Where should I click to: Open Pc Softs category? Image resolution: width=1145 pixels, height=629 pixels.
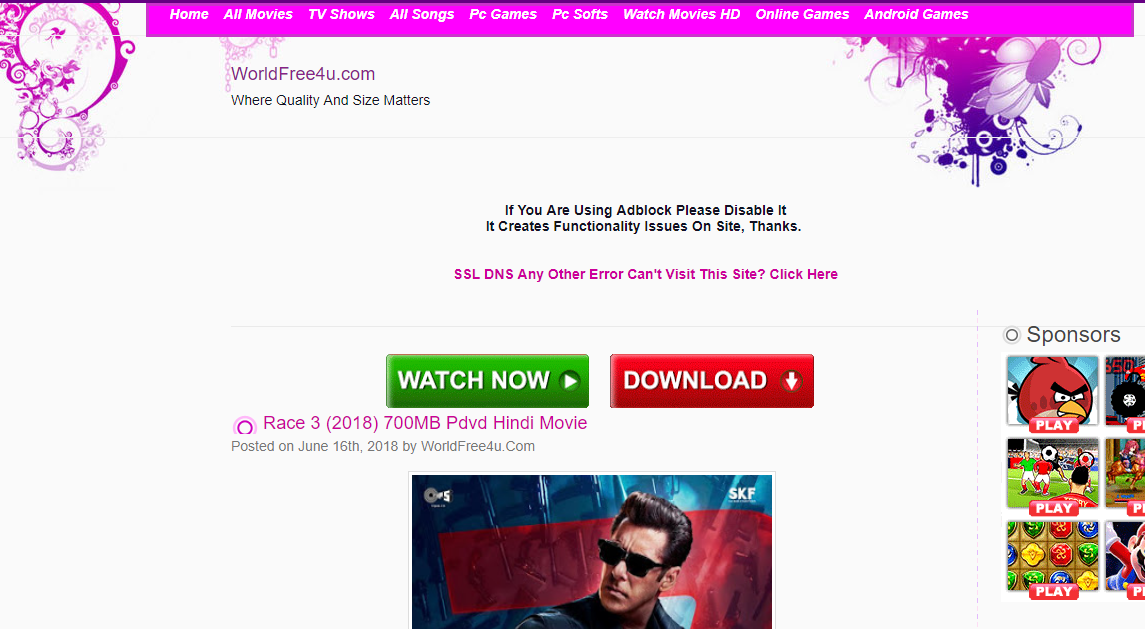(x=580, y=14)
